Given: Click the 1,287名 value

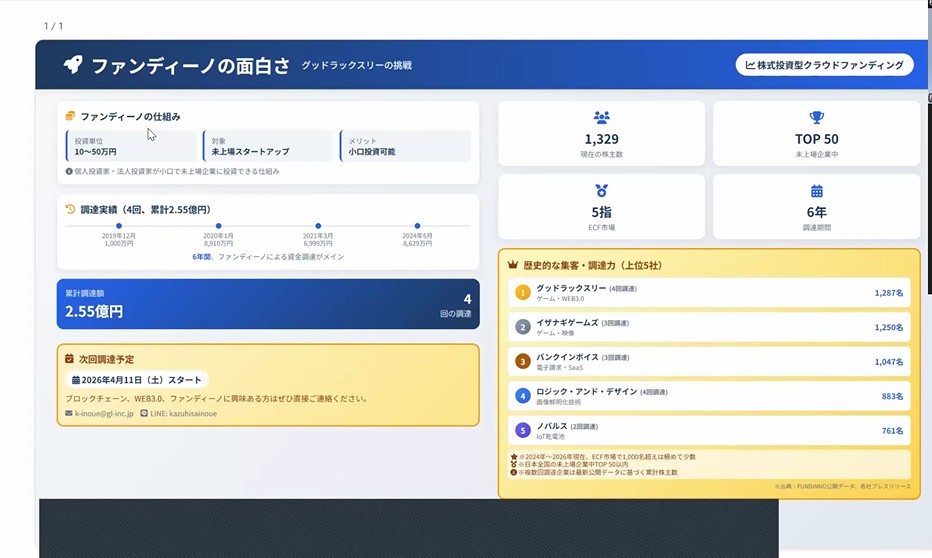Looking at the screenshot, I should click(889, 293).
